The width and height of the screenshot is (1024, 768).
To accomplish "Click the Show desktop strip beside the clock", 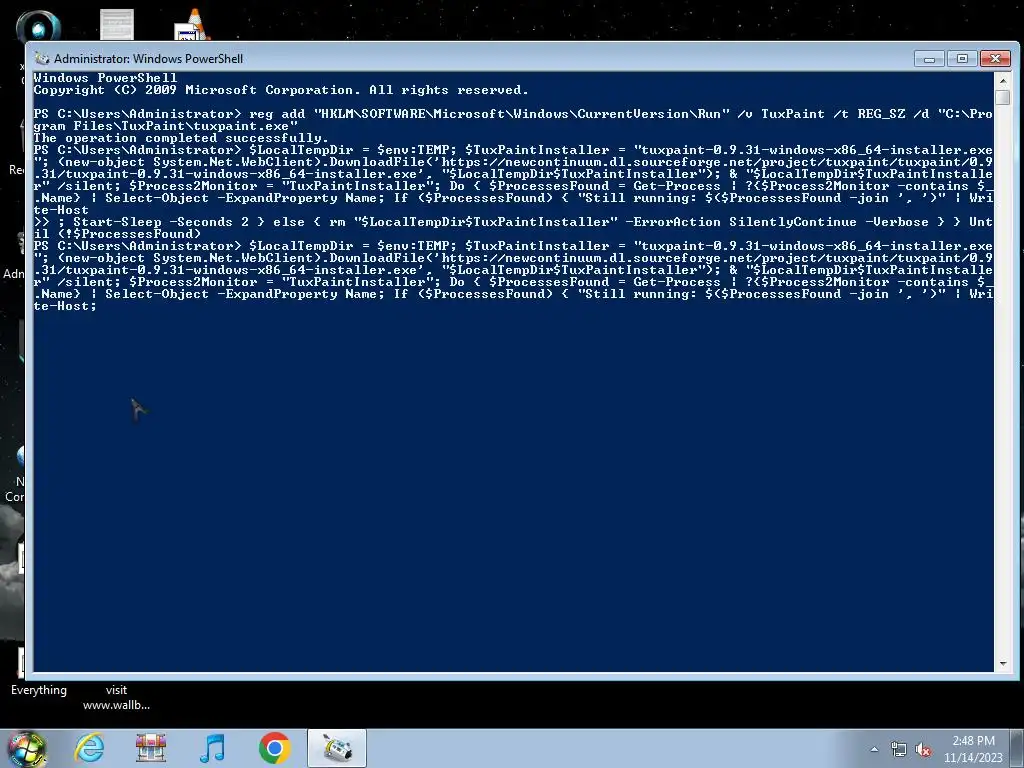I will pos(1019,748).
